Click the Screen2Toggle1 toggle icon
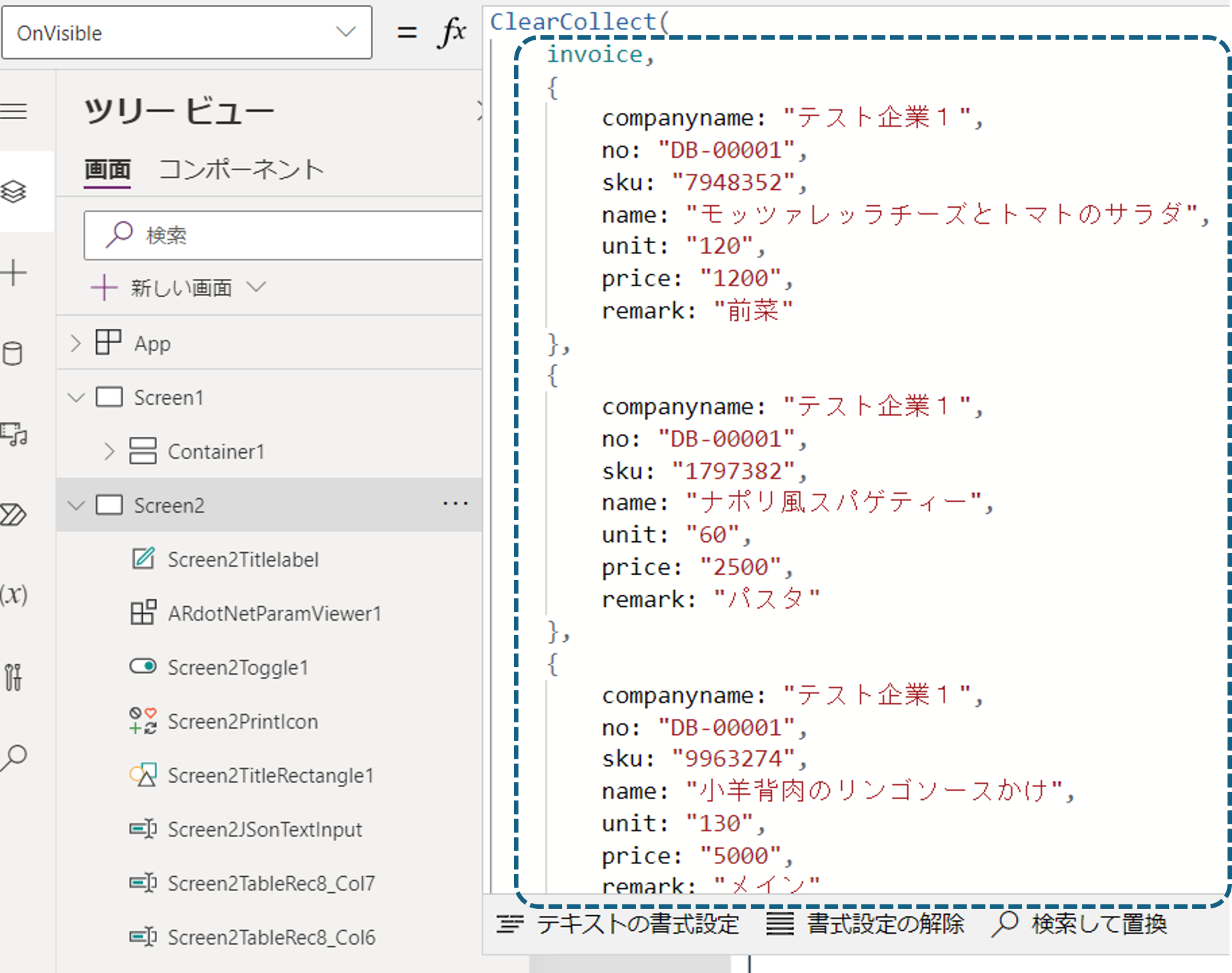This screenshot has height=973, width=1232. click(x=142, y=666)
